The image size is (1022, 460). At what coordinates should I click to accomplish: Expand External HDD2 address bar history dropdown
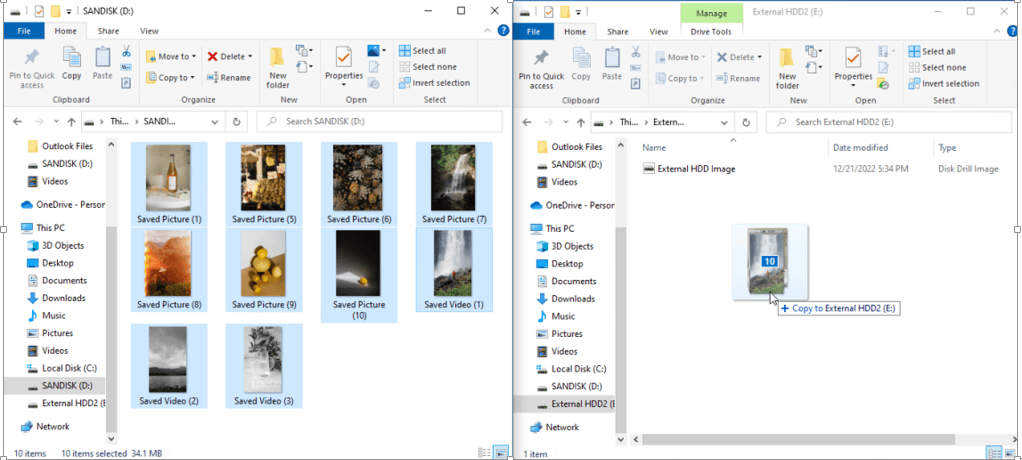[724, 122]
